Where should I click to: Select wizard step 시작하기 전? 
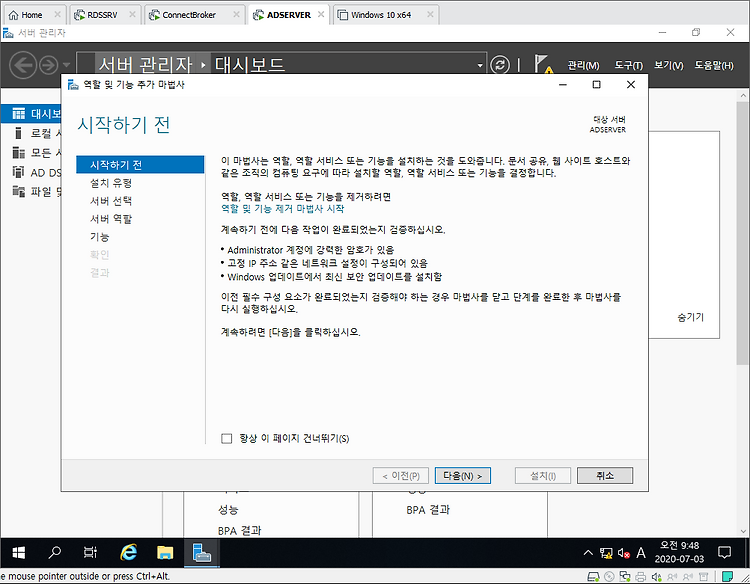pos(140,165)
